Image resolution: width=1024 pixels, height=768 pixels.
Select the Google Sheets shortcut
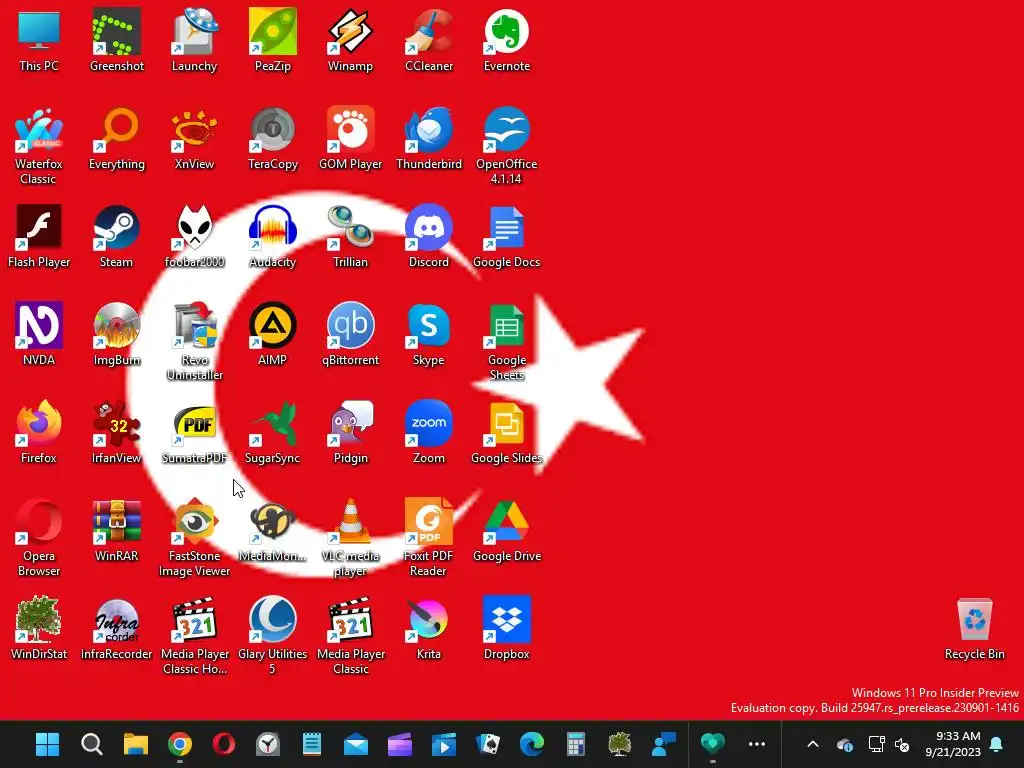(507, 342)
